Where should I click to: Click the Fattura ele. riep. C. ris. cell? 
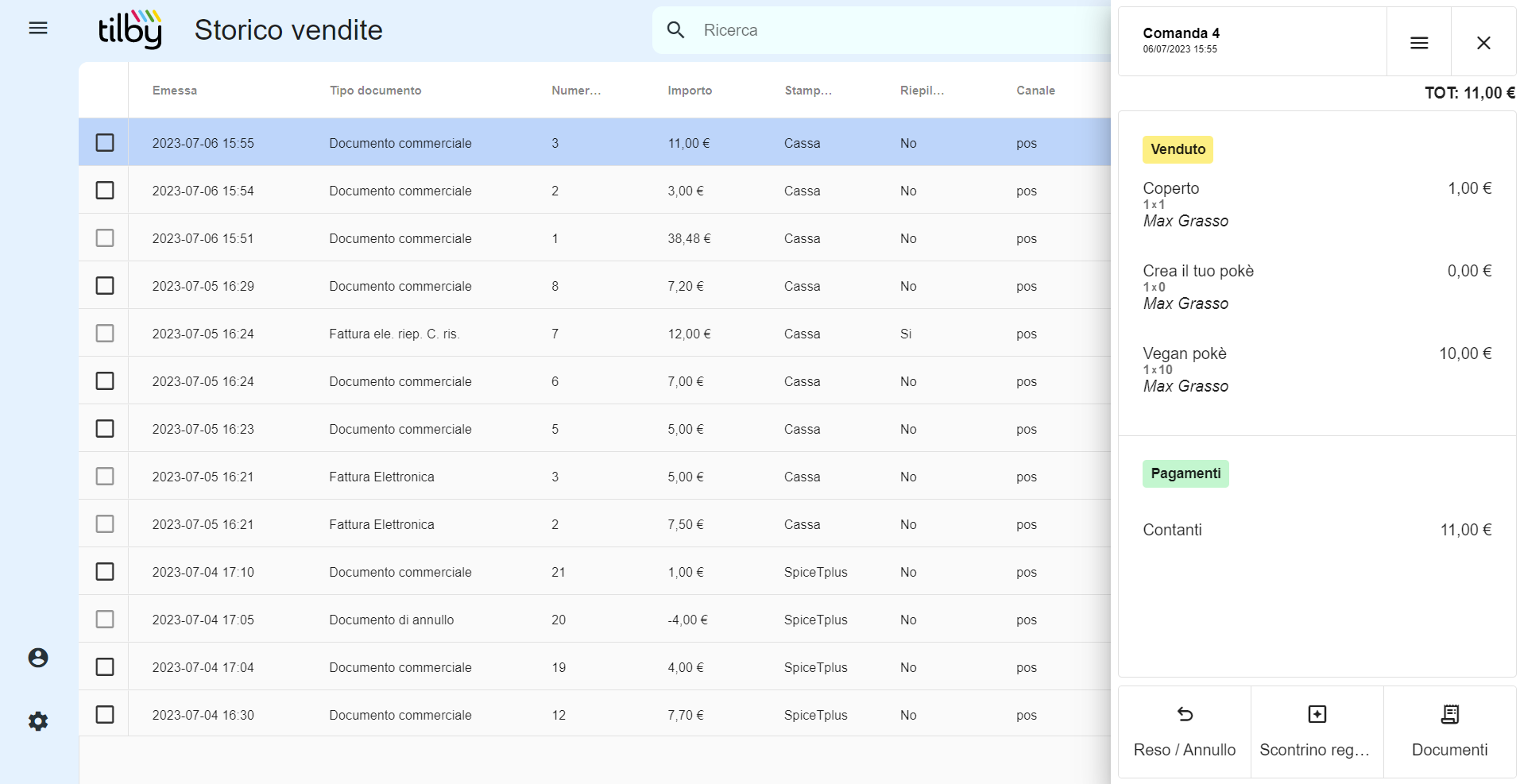pyautogui.click(x=394, y=334)
